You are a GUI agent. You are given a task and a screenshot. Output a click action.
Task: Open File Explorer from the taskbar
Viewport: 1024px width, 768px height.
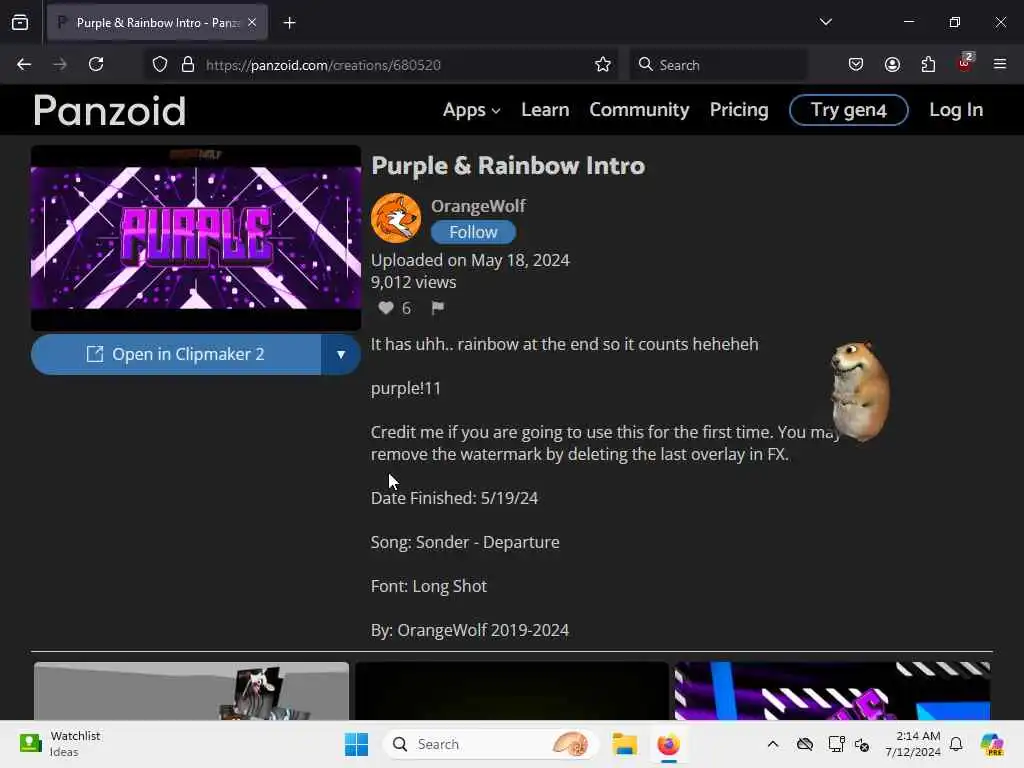pos(624,744)
